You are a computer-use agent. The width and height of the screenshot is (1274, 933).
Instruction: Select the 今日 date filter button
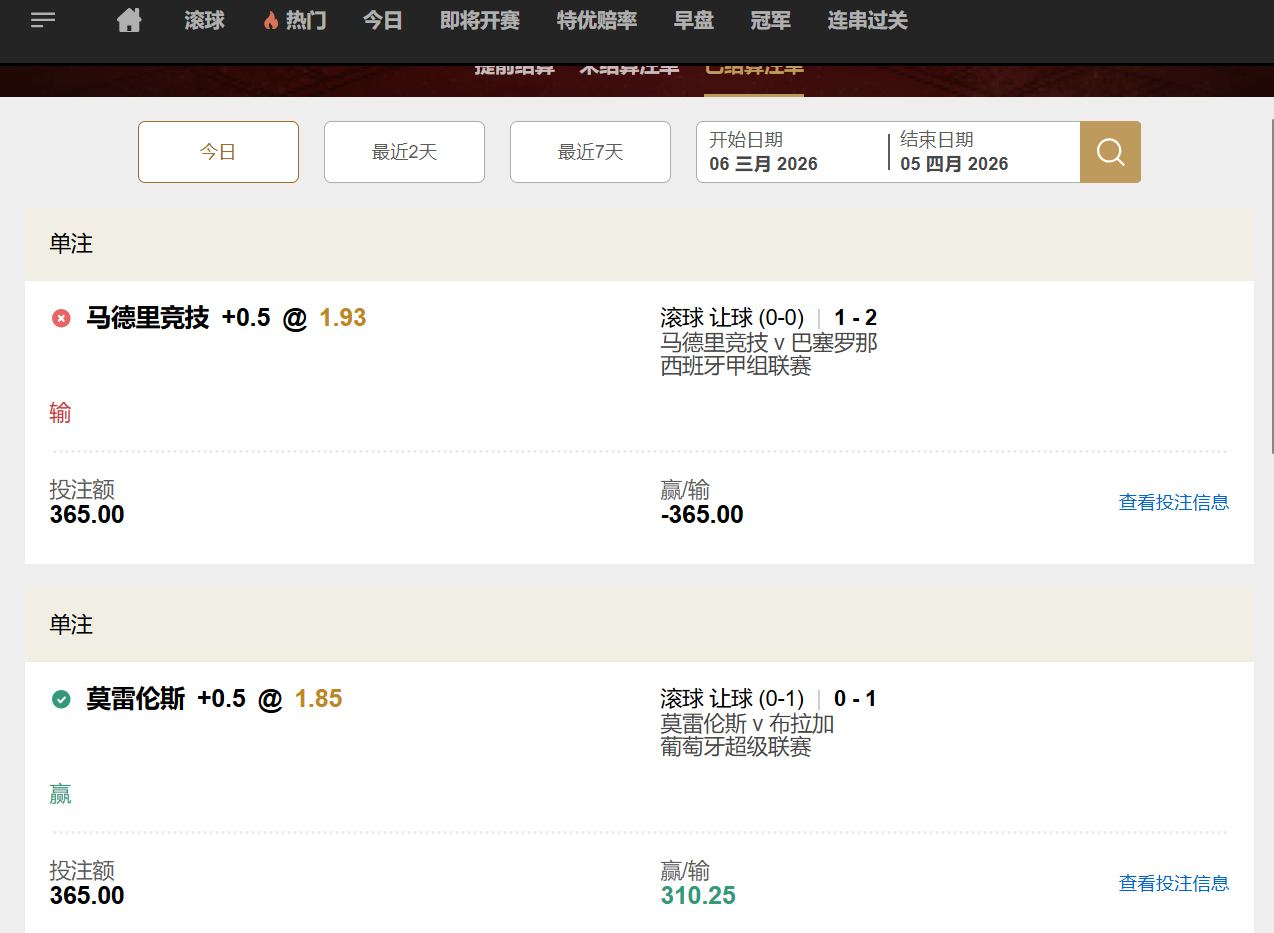pyautogui.click(x=218, y=152)
